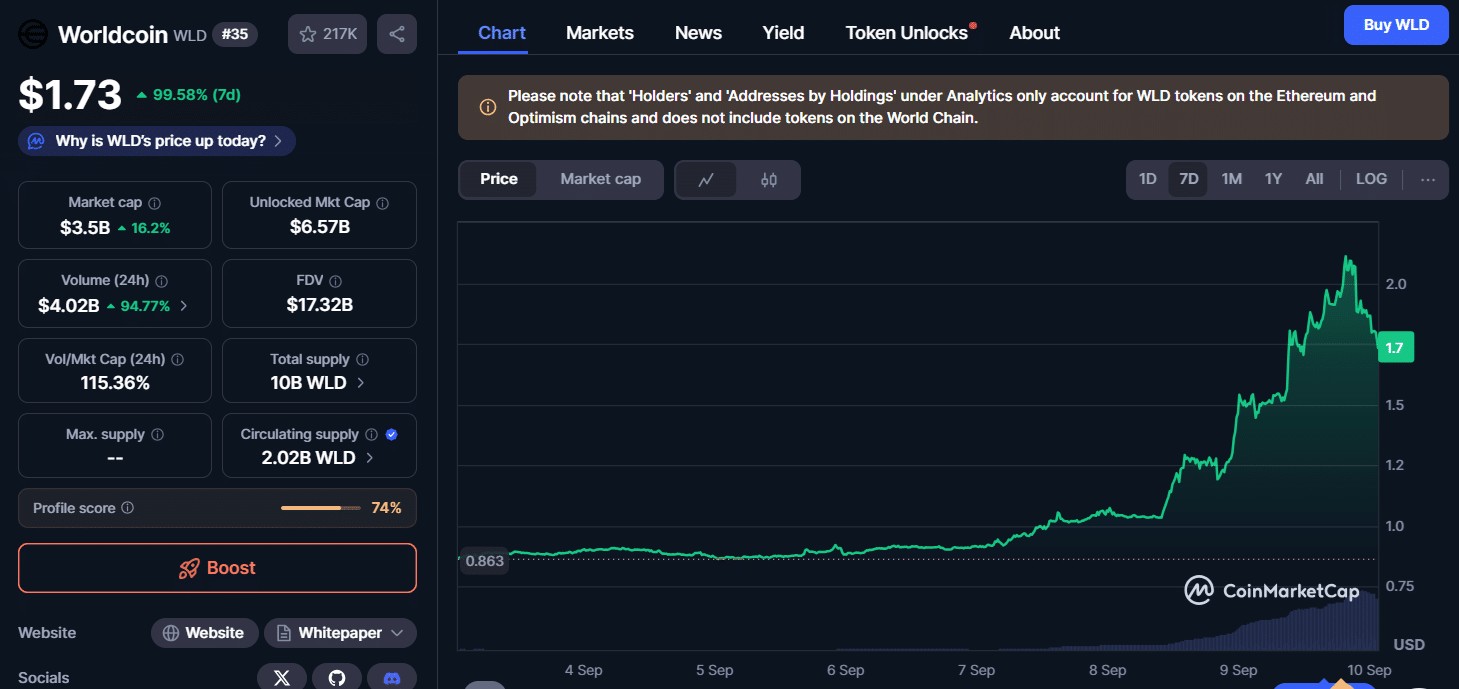This screenshot has height=689, width=1459.
Task: Set chart range to All
Action: click(1314, 179)
